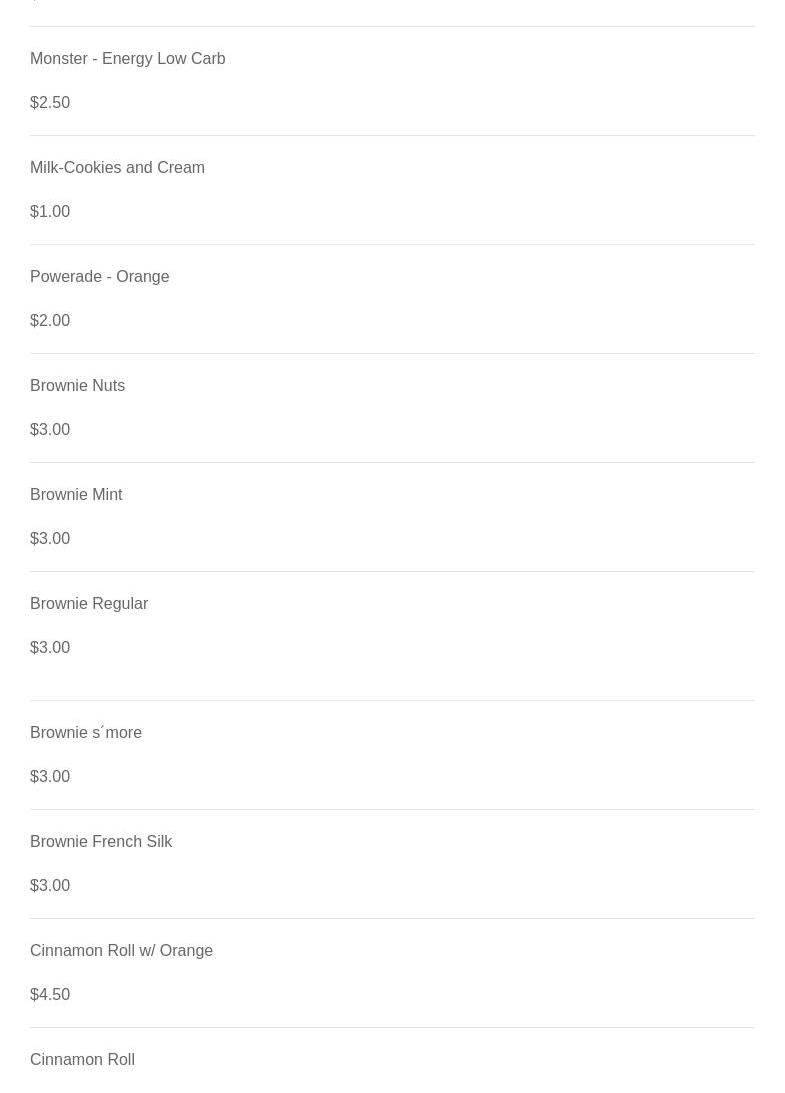Image resolution: width=785 pixels, height=1093 pixels.
Task: Open the Milk-Cookies and Cream item
Action: pyautogui.click(x=117, y=168)
